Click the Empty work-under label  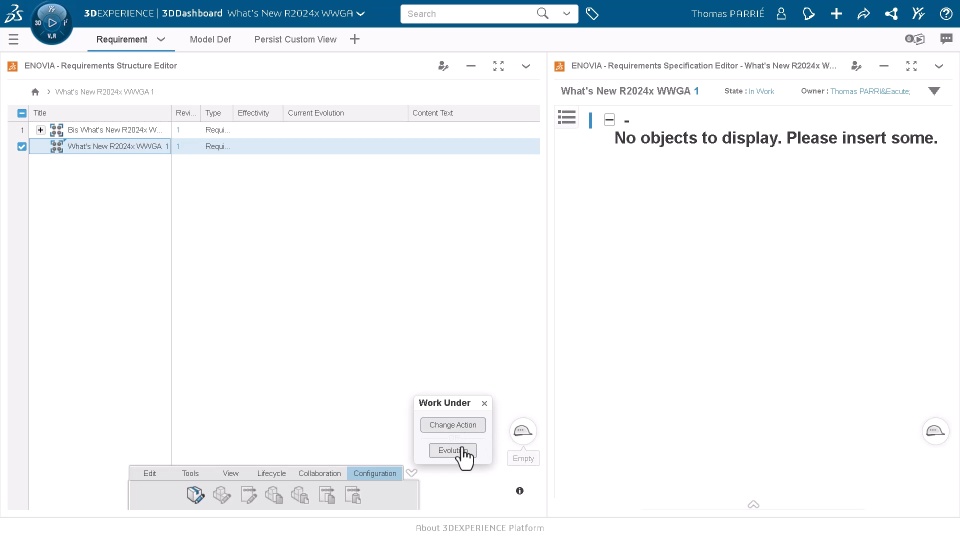523,458
